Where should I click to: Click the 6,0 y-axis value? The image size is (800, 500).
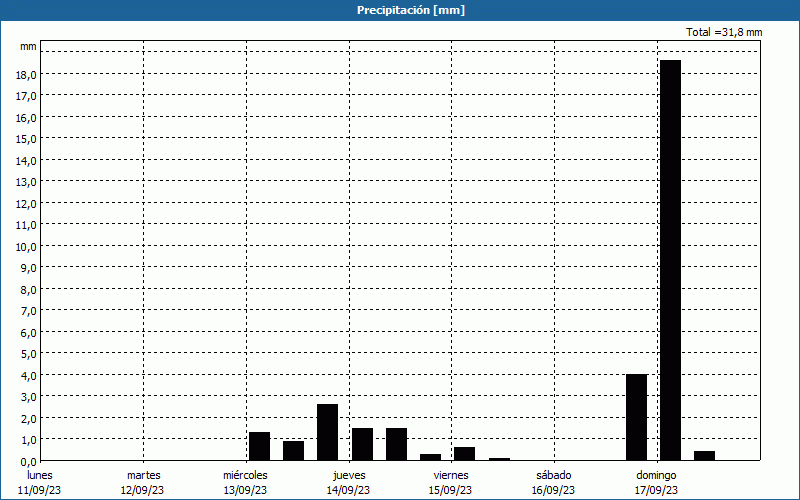pyautogui.click(x=28, y=333)
